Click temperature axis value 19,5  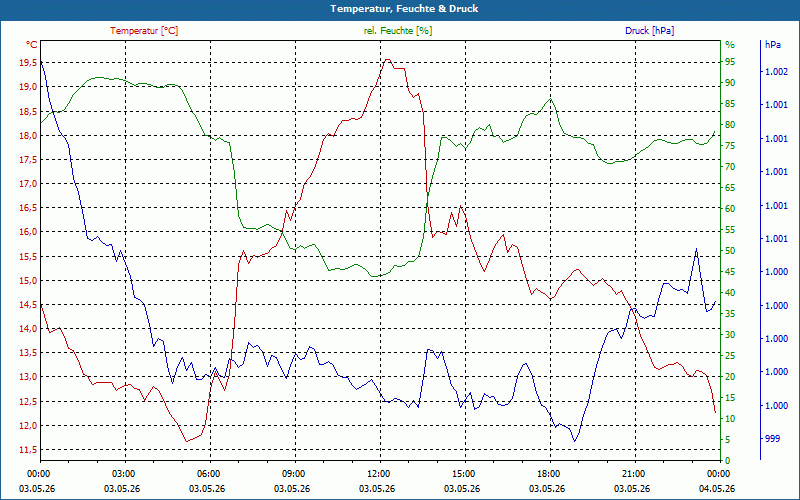28,62
